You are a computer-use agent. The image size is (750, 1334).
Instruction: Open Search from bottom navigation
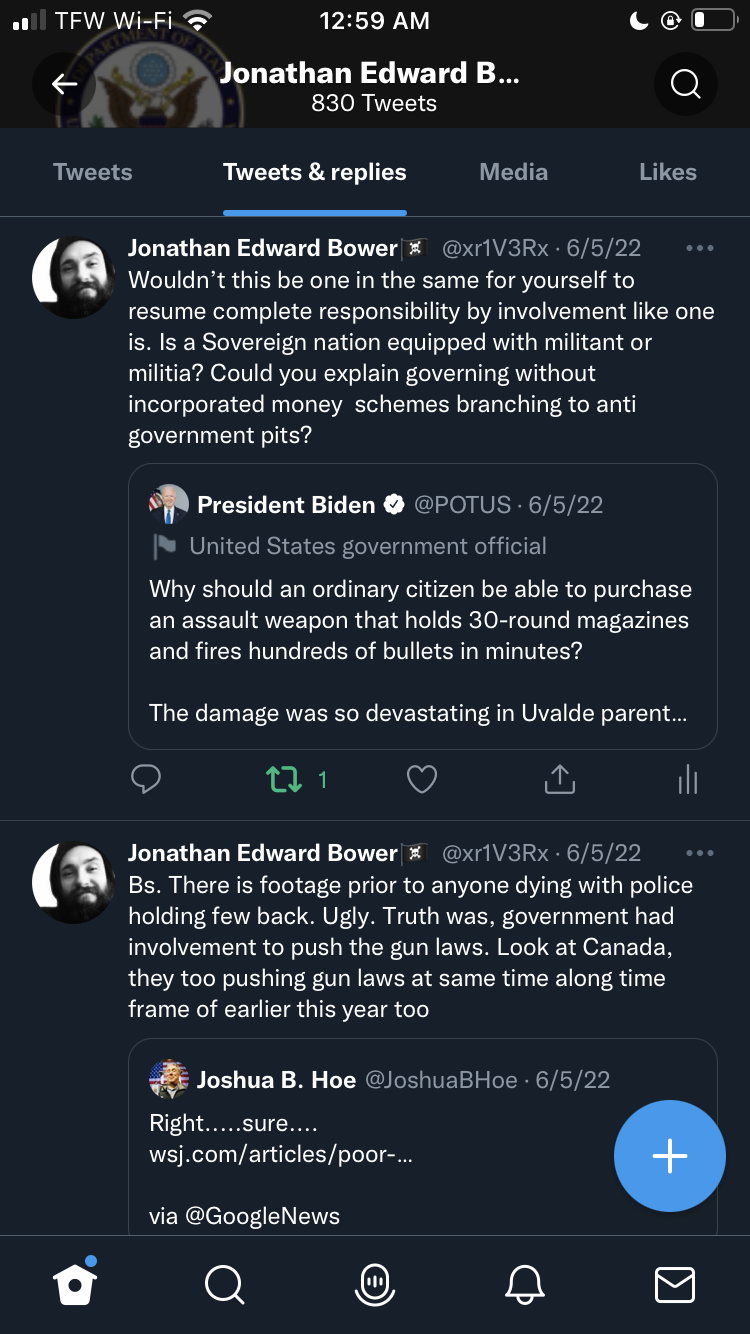(x=223, y=1284)
